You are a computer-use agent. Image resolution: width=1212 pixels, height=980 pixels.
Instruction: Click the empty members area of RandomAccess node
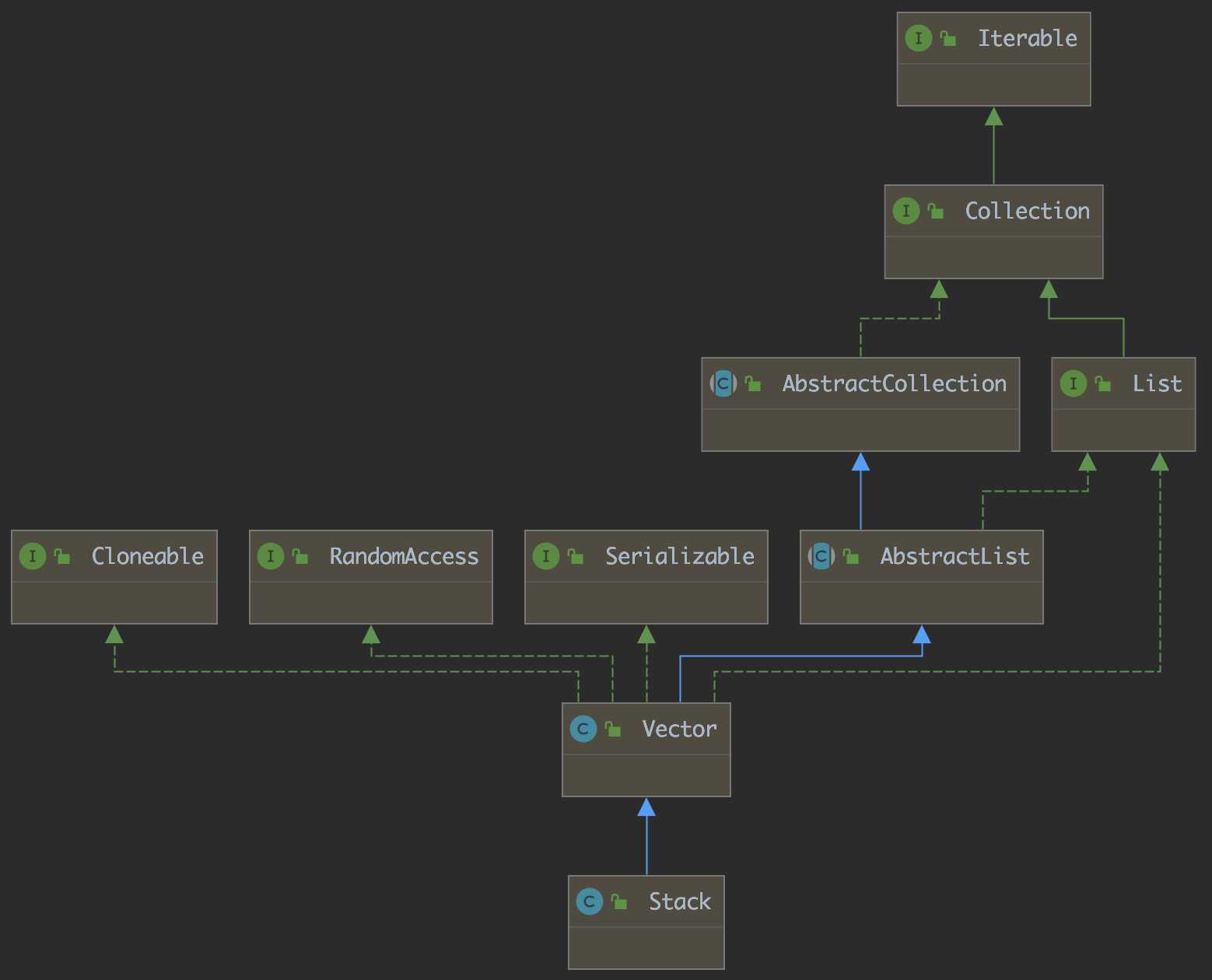click(x=371, y=603)
